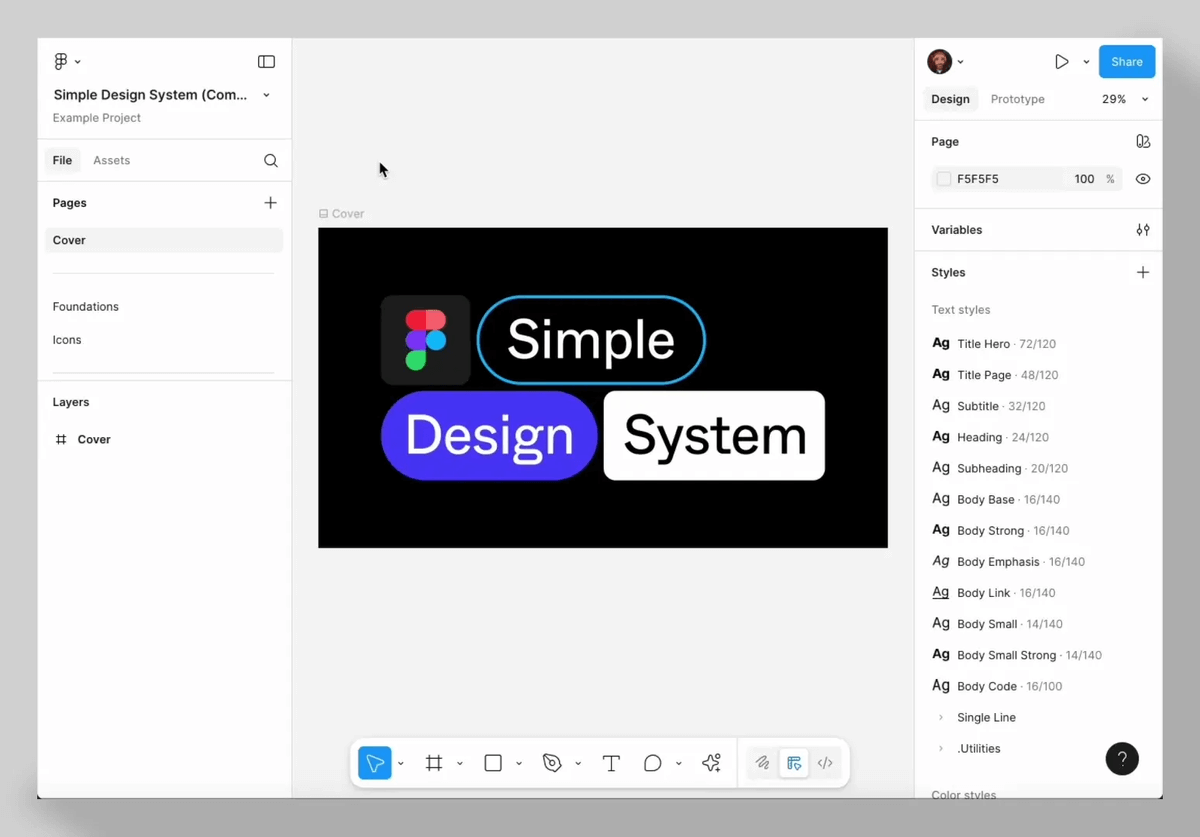Click the F5F5F5 page color swatch
The height and width of the screenshot is (837, 1200).
pyautogui.click(x=944, y=179)
